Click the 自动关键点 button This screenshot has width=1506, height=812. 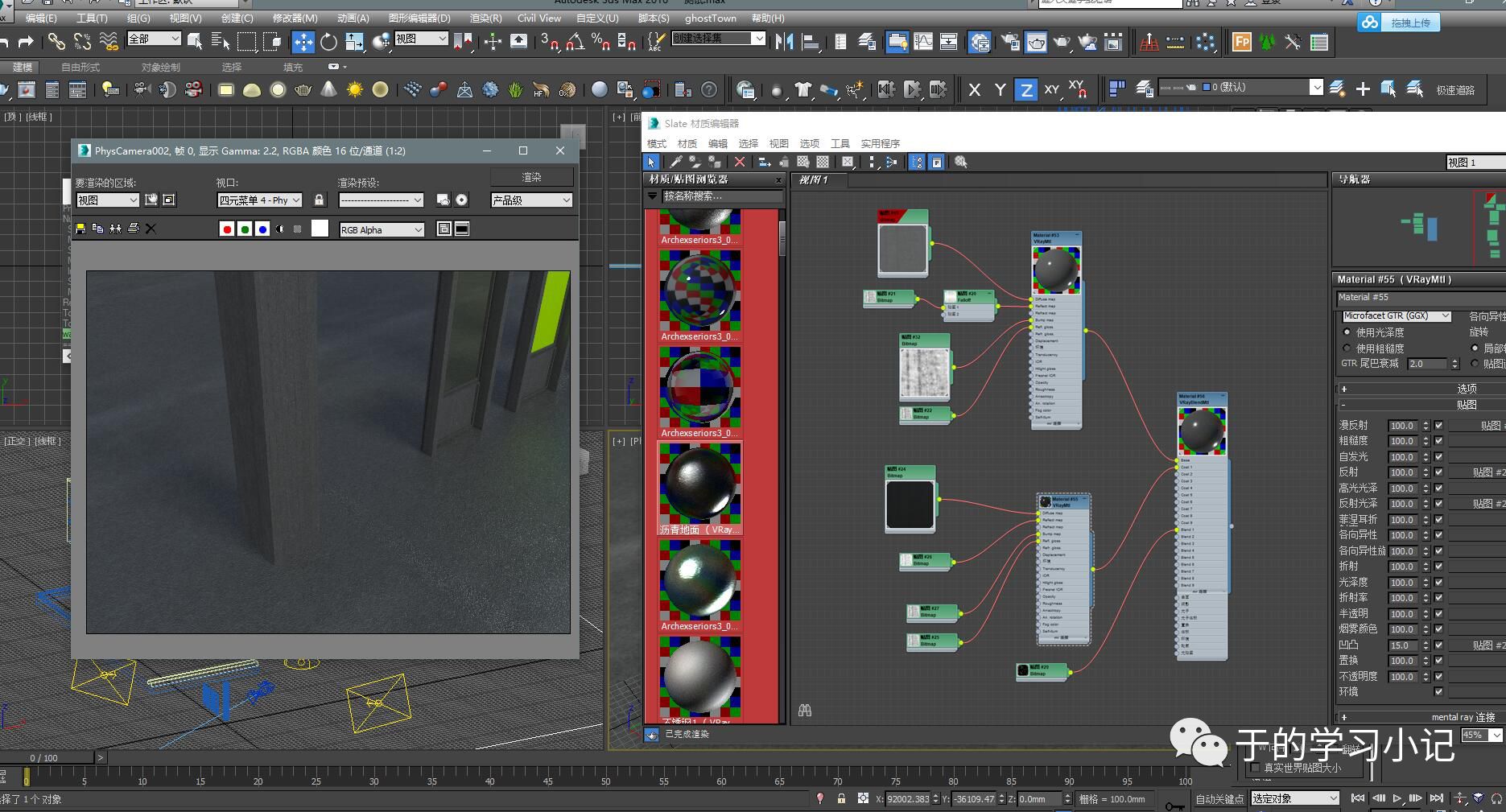(1219, 798)
